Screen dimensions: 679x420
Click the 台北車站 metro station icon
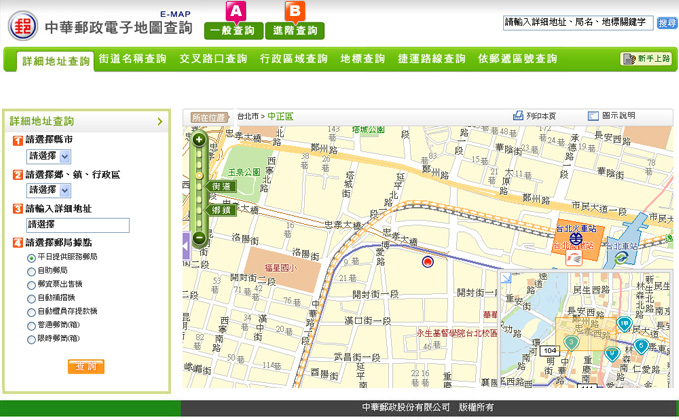point(621,258)
